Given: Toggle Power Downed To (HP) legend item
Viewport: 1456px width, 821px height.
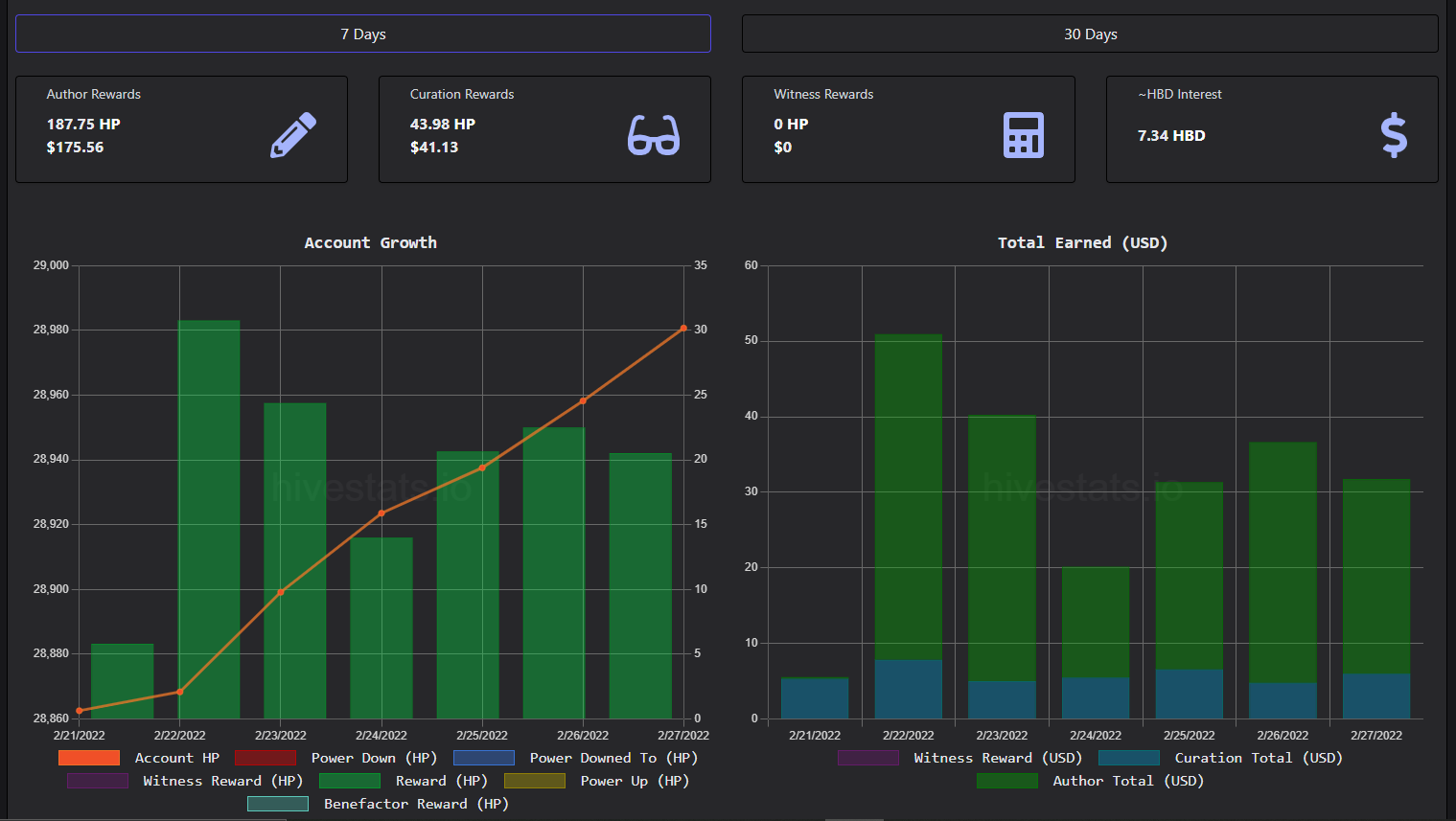Looking at the screenshot, I should [575, 758].
